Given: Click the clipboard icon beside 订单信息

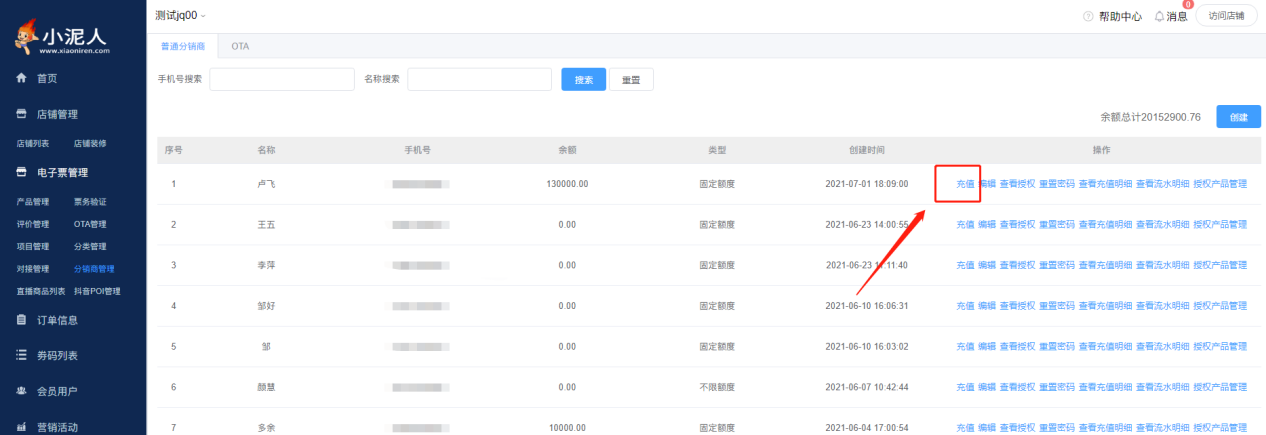Looking at the screenshot, I should [21, 320].
